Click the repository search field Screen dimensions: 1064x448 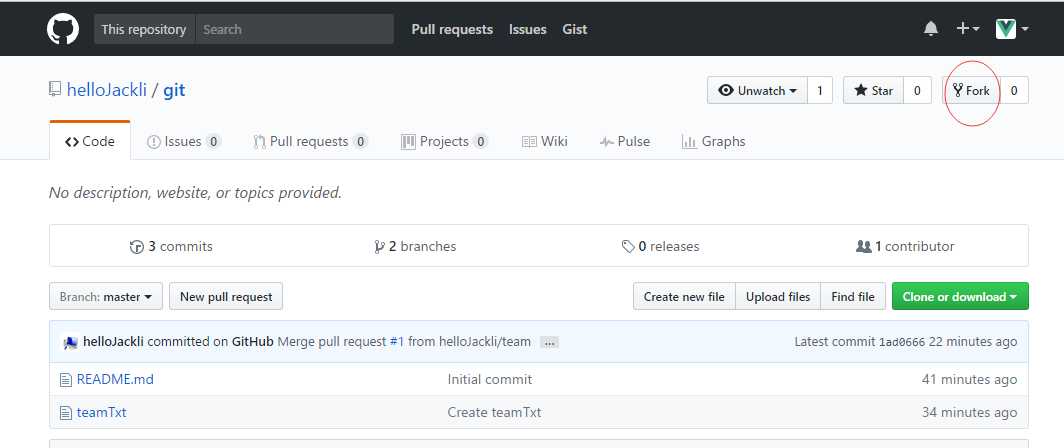tap(294, 29)
